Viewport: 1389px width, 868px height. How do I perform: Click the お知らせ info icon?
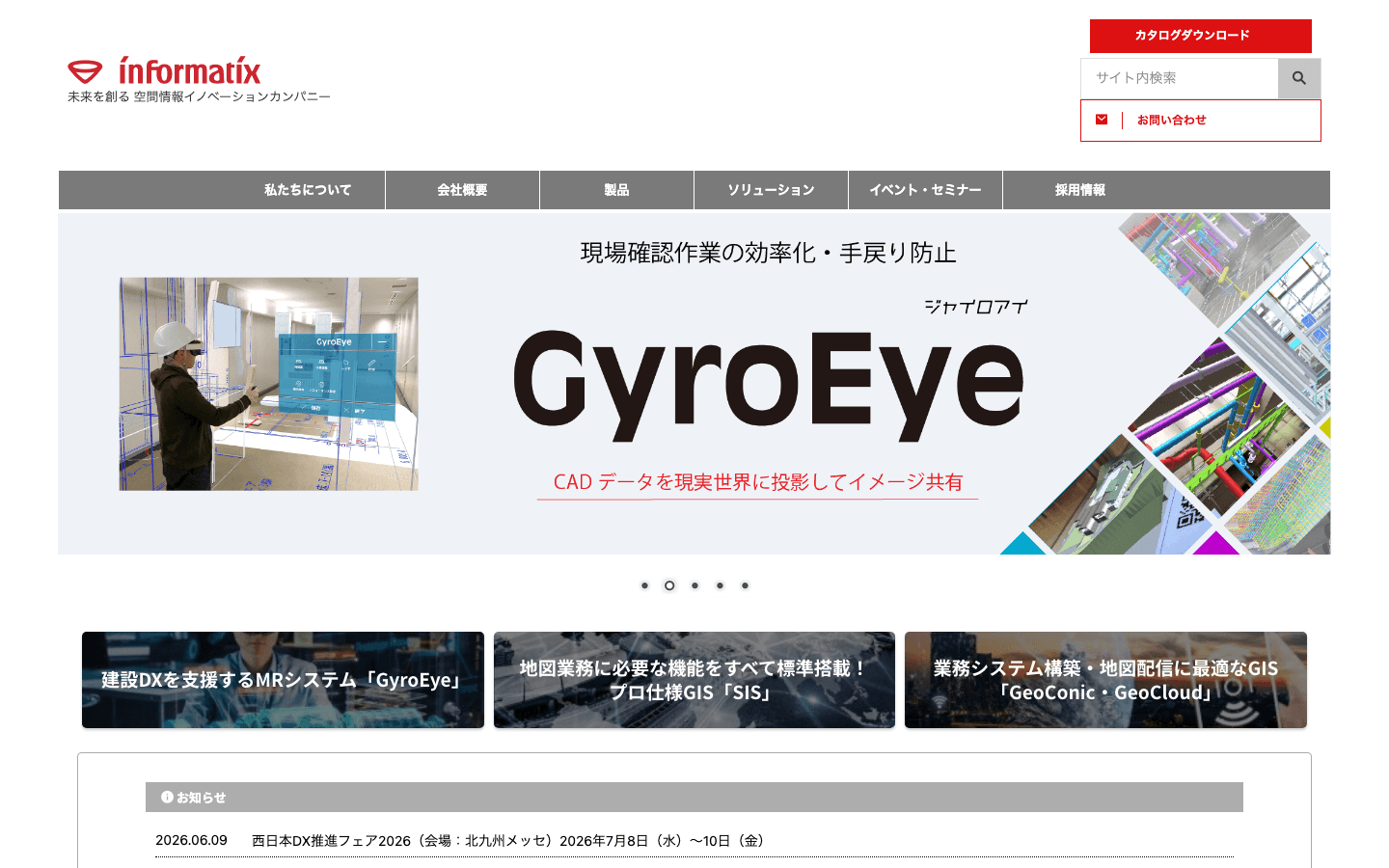tap(167, 797)
